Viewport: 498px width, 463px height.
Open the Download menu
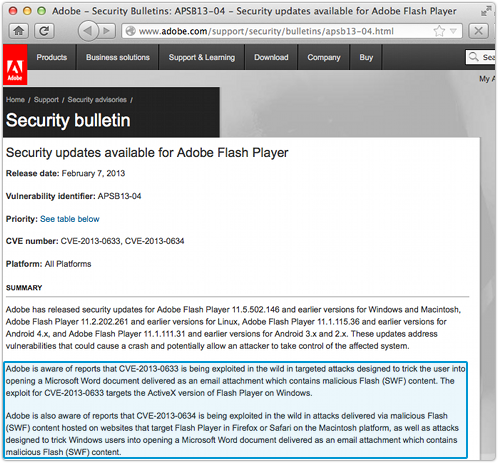click(271, 57)
